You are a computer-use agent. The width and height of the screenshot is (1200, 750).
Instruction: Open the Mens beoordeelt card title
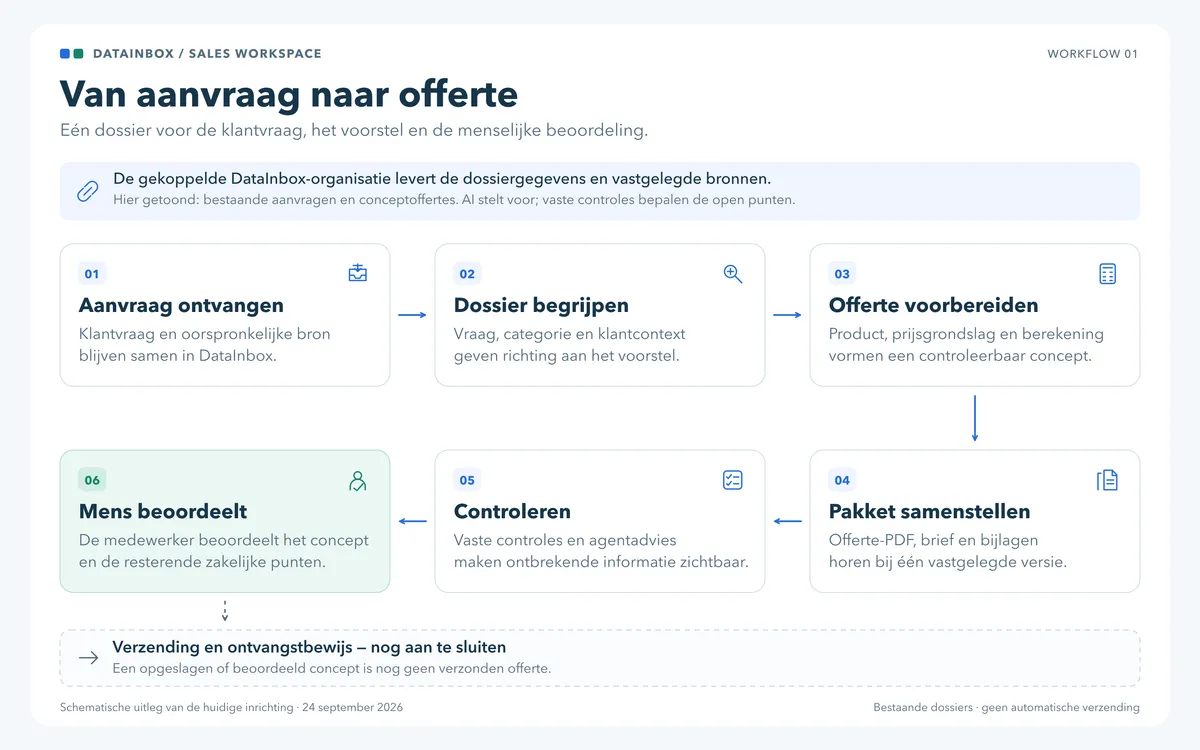point(163,511)
